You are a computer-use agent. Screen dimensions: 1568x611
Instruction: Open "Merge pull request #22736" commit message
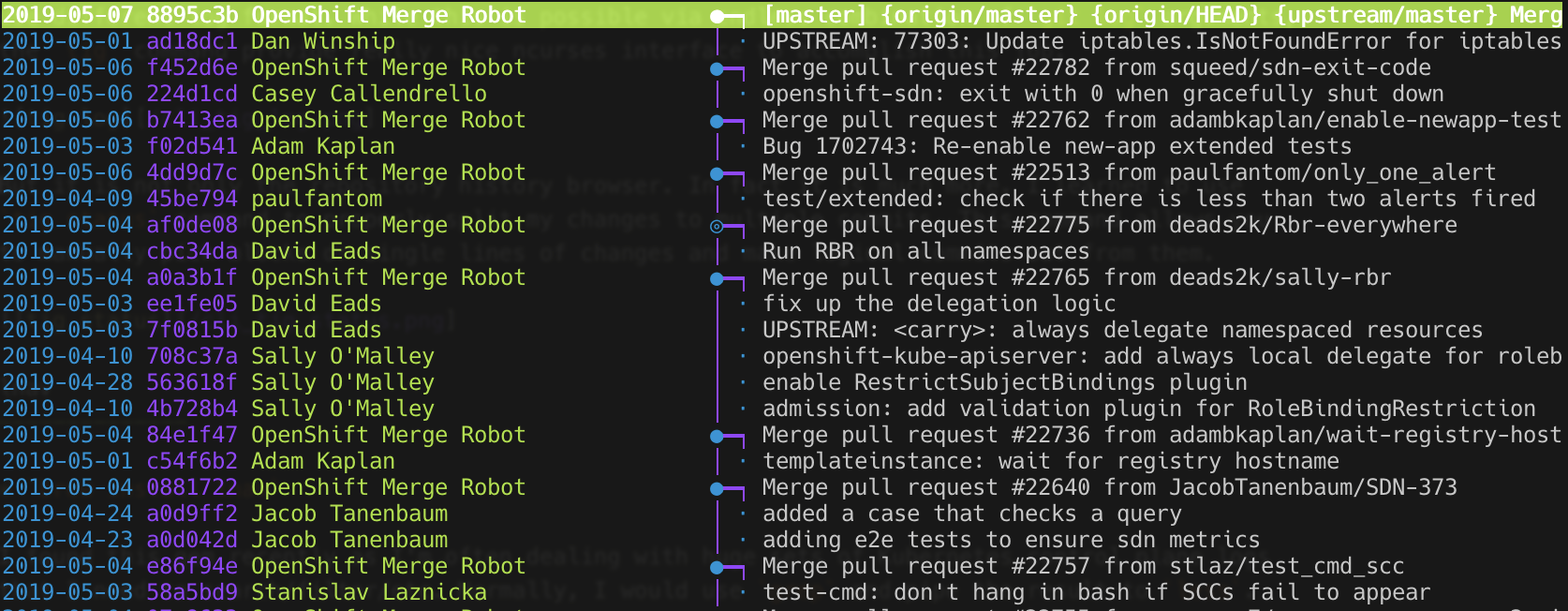pos(1162,435)
